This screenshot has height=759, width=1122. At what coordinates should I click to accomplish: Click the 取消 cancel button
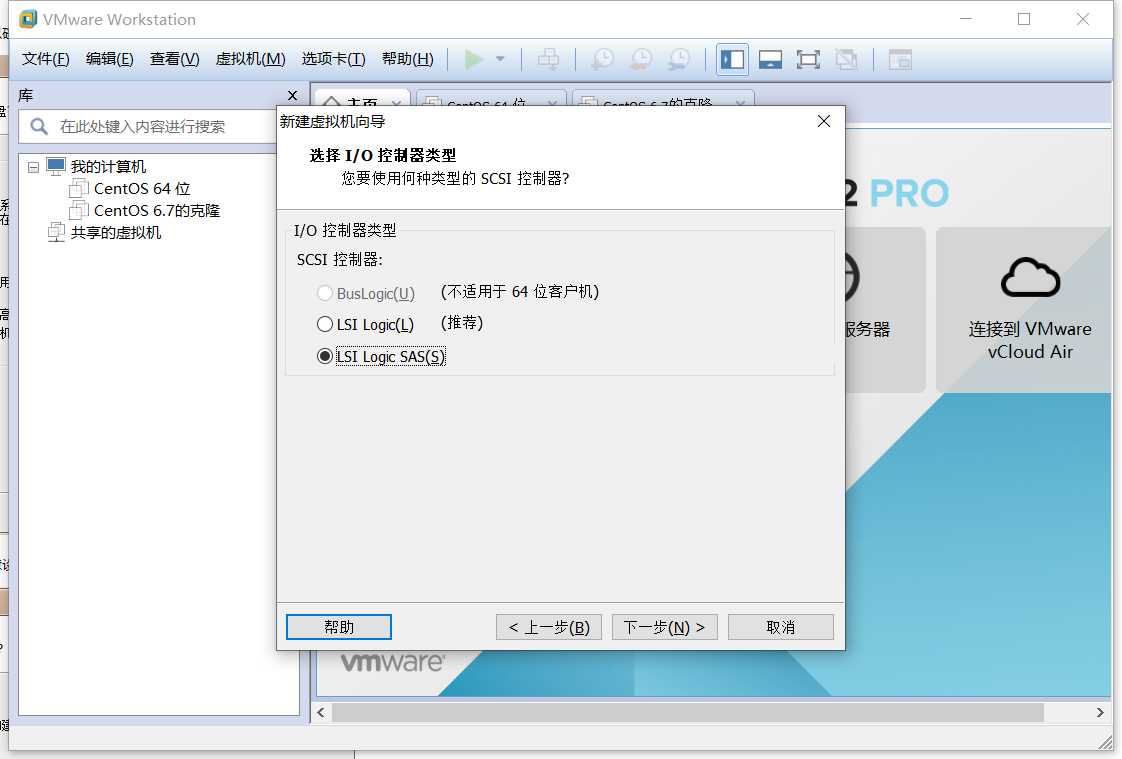click(x=781, y=627)
